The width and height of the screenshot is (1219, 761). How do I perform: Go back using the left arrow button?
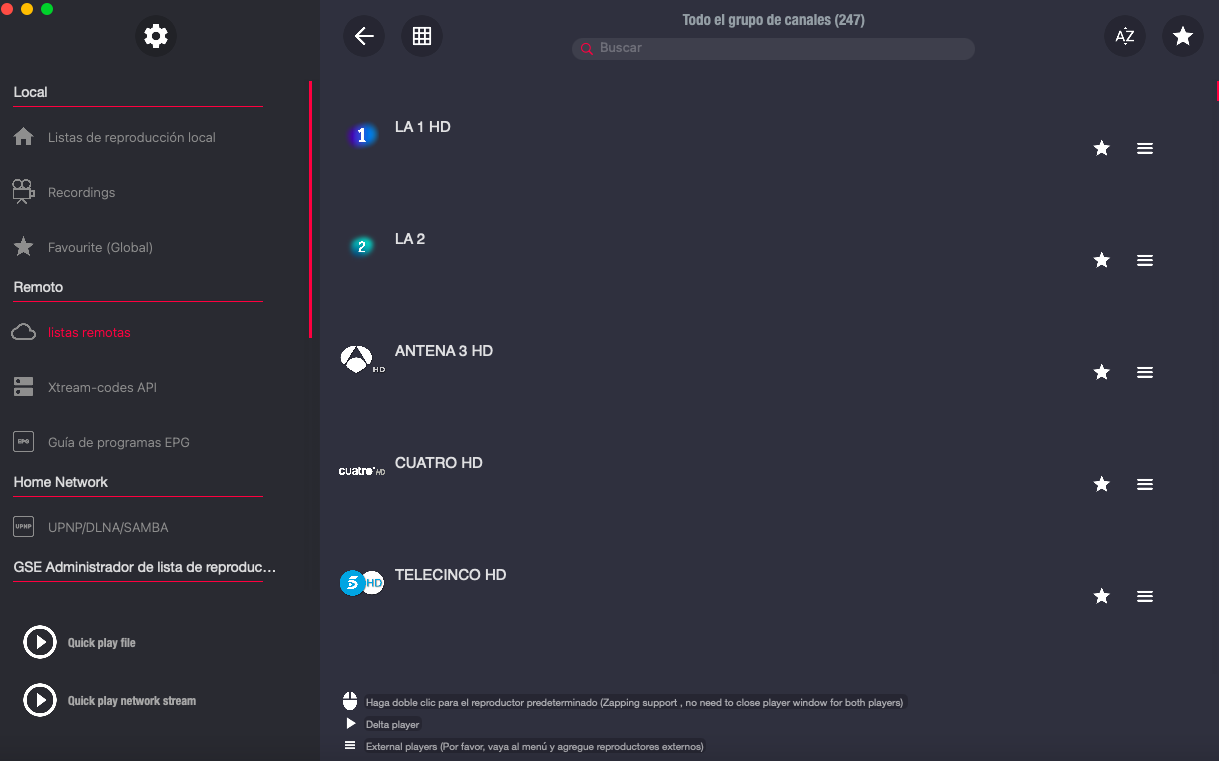[x=364, y=37]
